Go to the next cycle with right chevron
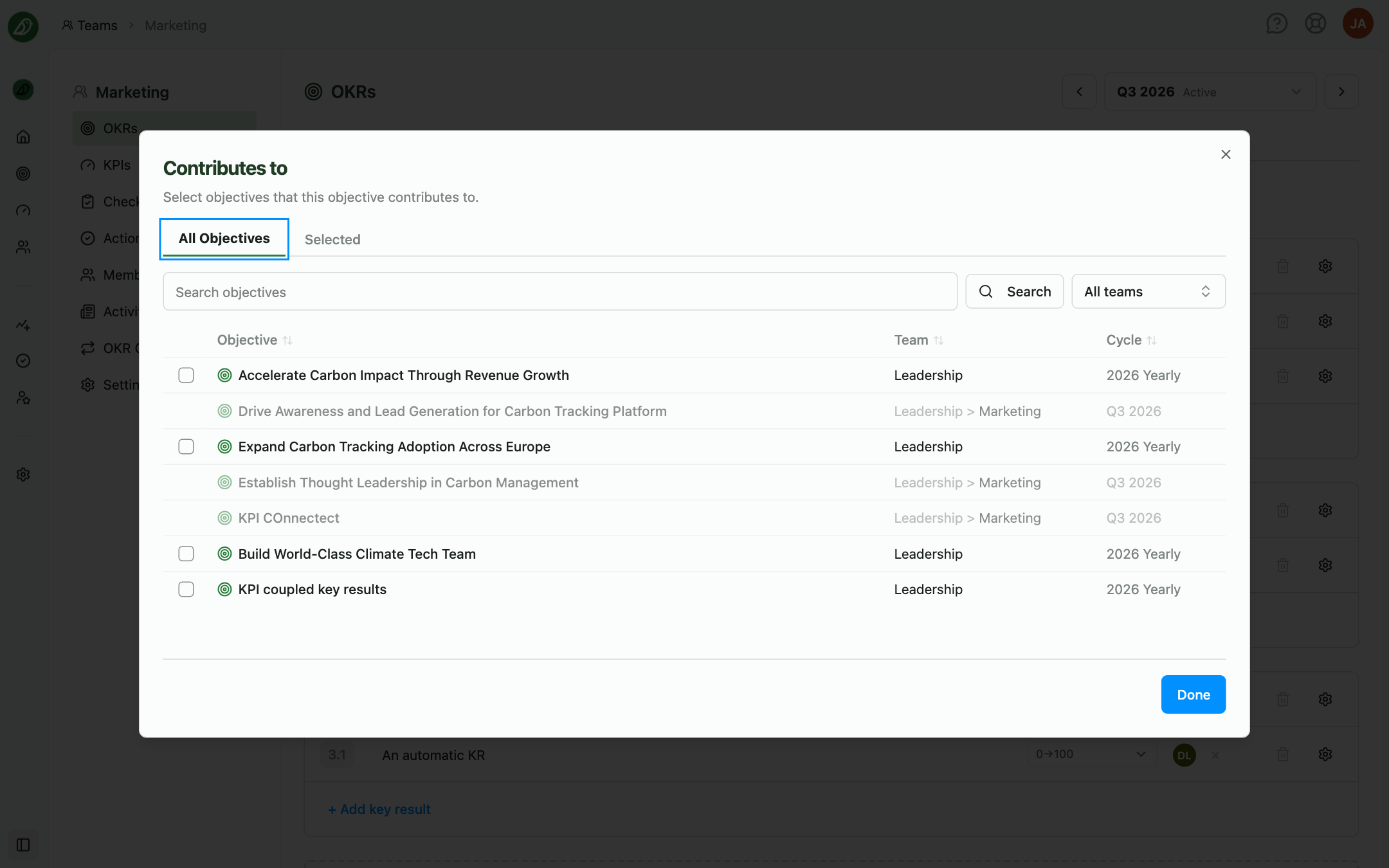The height and width of the screenshot is (868, 1389). [x=1341, y=92]
